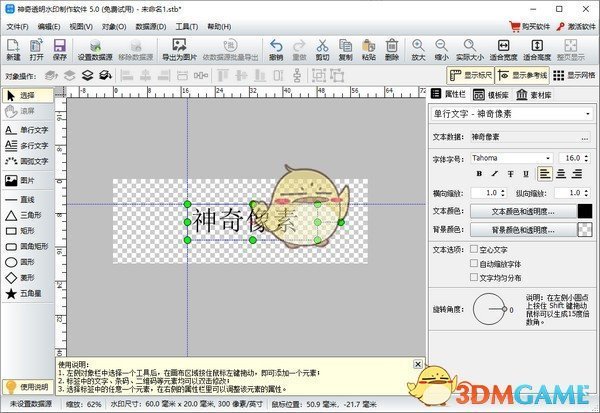600x413 pixels.
Task: Toggle 显示参考线 guide lines display
Action: (x=522, y=75)
